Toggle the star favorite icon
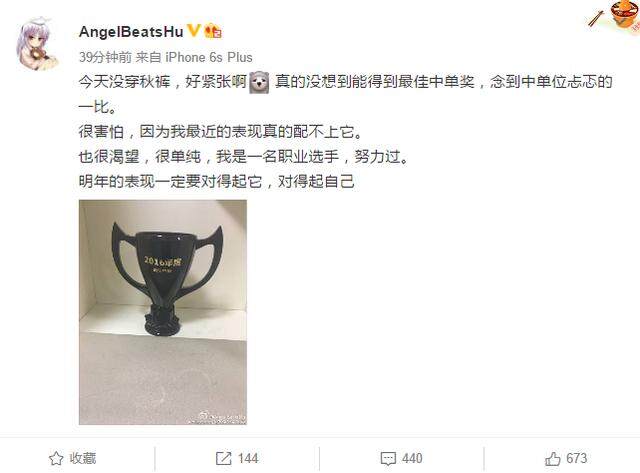Viewport: 640px width, 473px height. coord(56,458)
